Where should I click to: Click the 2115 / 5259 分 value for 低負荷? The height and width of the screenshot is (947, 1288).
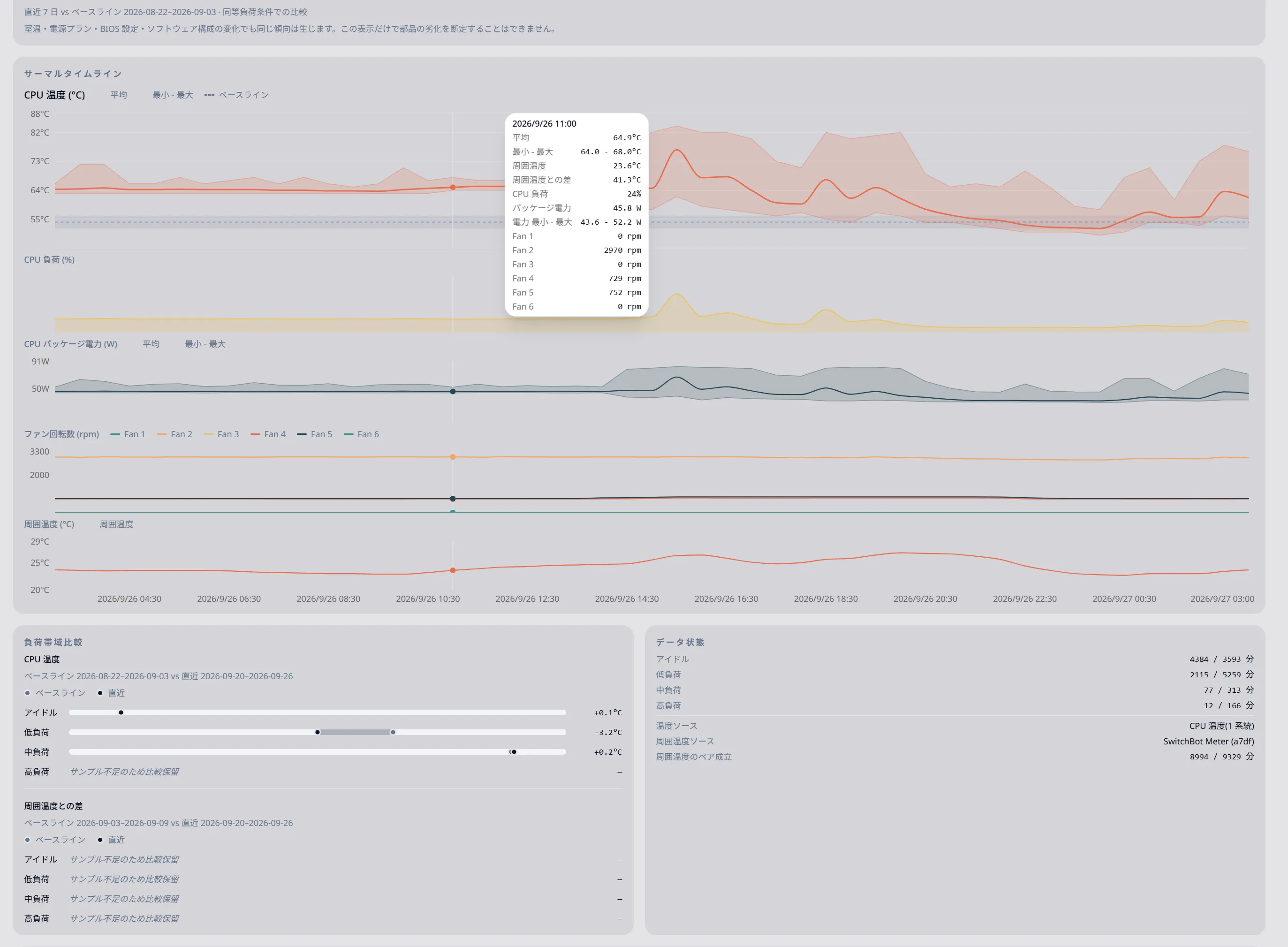tap(1221, 674)
